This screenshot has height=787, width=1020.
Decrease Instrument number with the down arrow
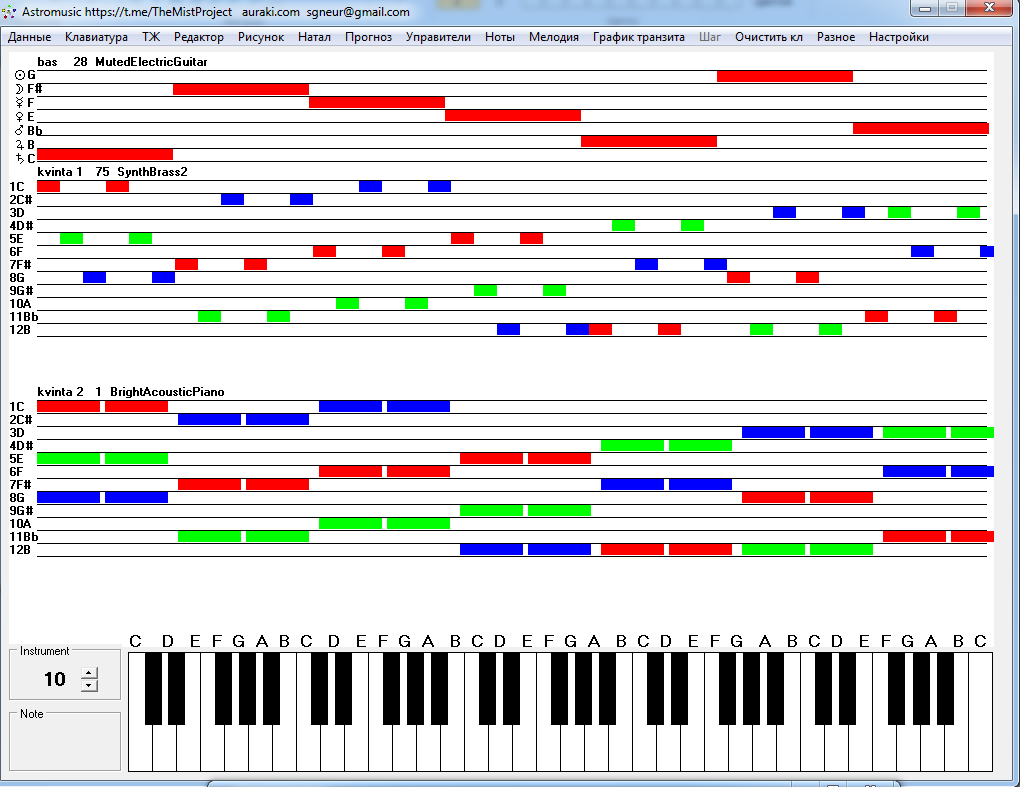coord(89,685)
